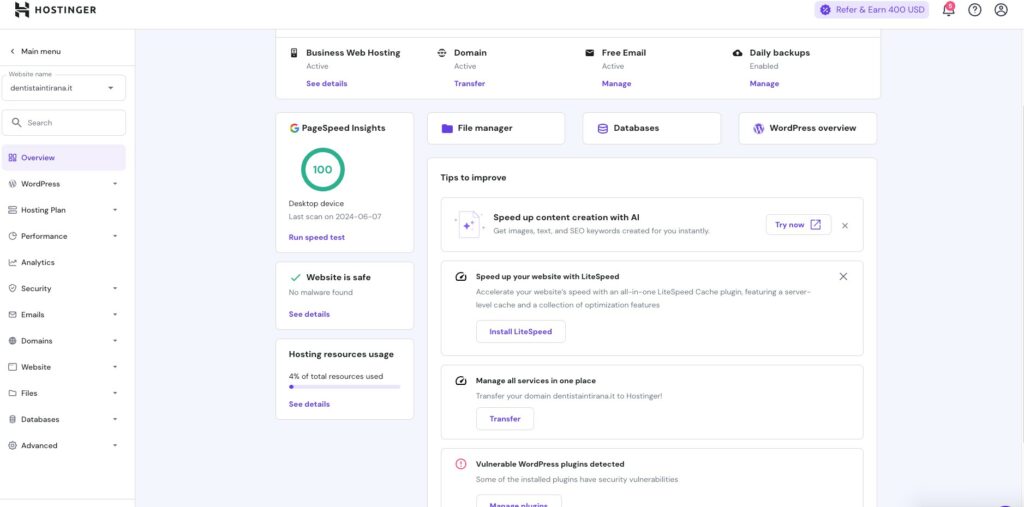
Task: Go back to Main menu
Action: coord(35,51)
